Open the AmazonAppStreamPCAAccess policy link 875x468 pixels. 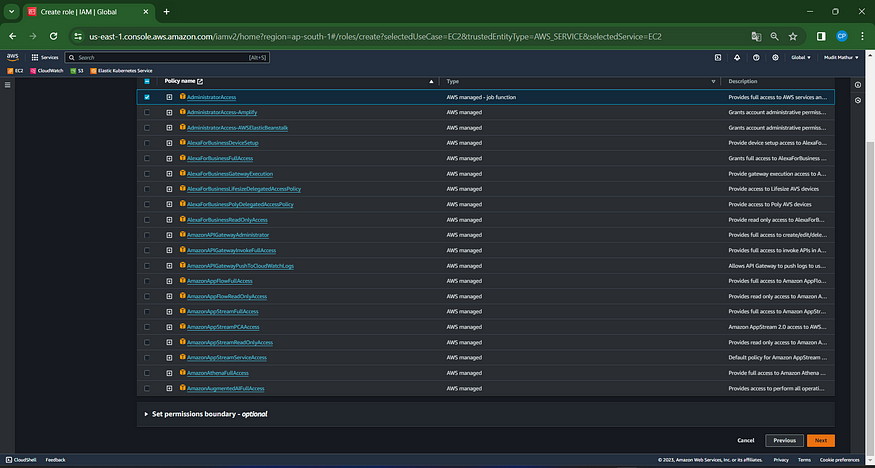[223, 327]
